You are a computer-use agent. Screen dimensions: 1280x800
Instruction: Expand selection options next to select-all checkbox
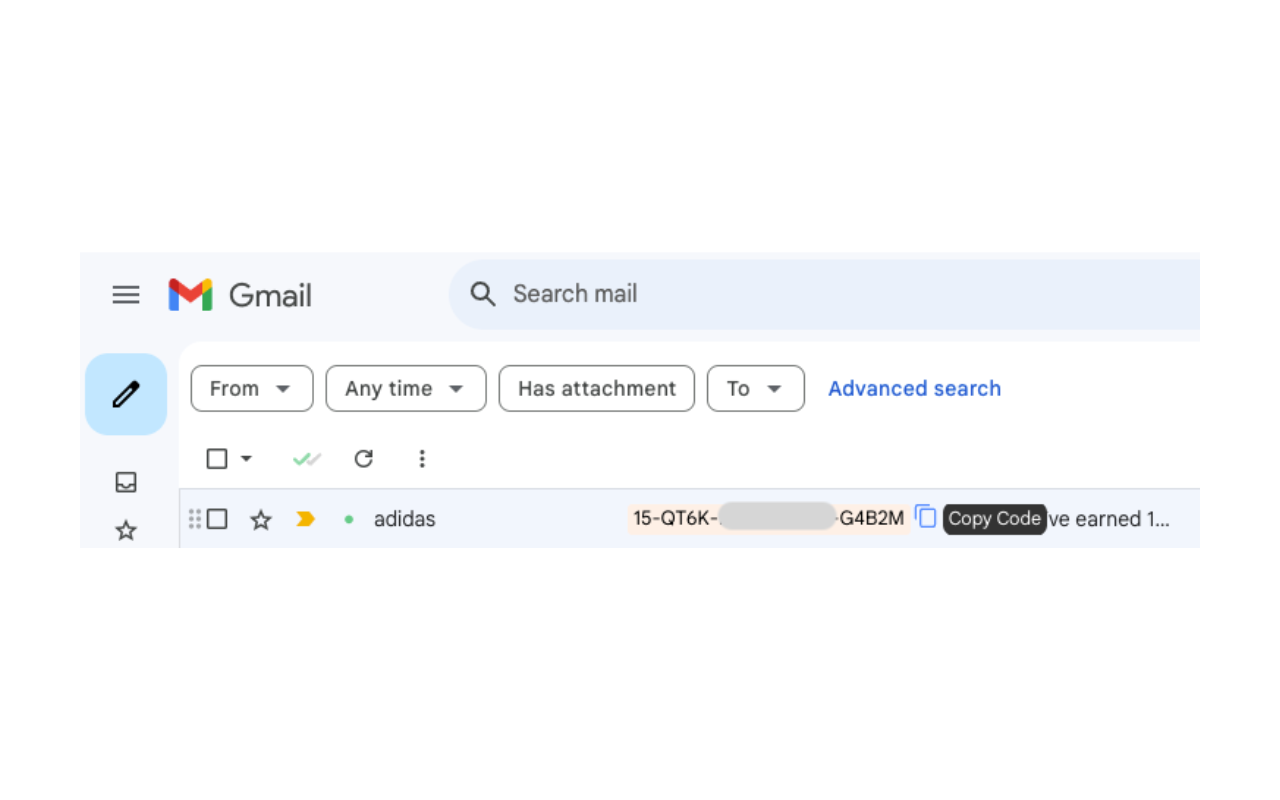pyautogui.click(x=243, y=458)
